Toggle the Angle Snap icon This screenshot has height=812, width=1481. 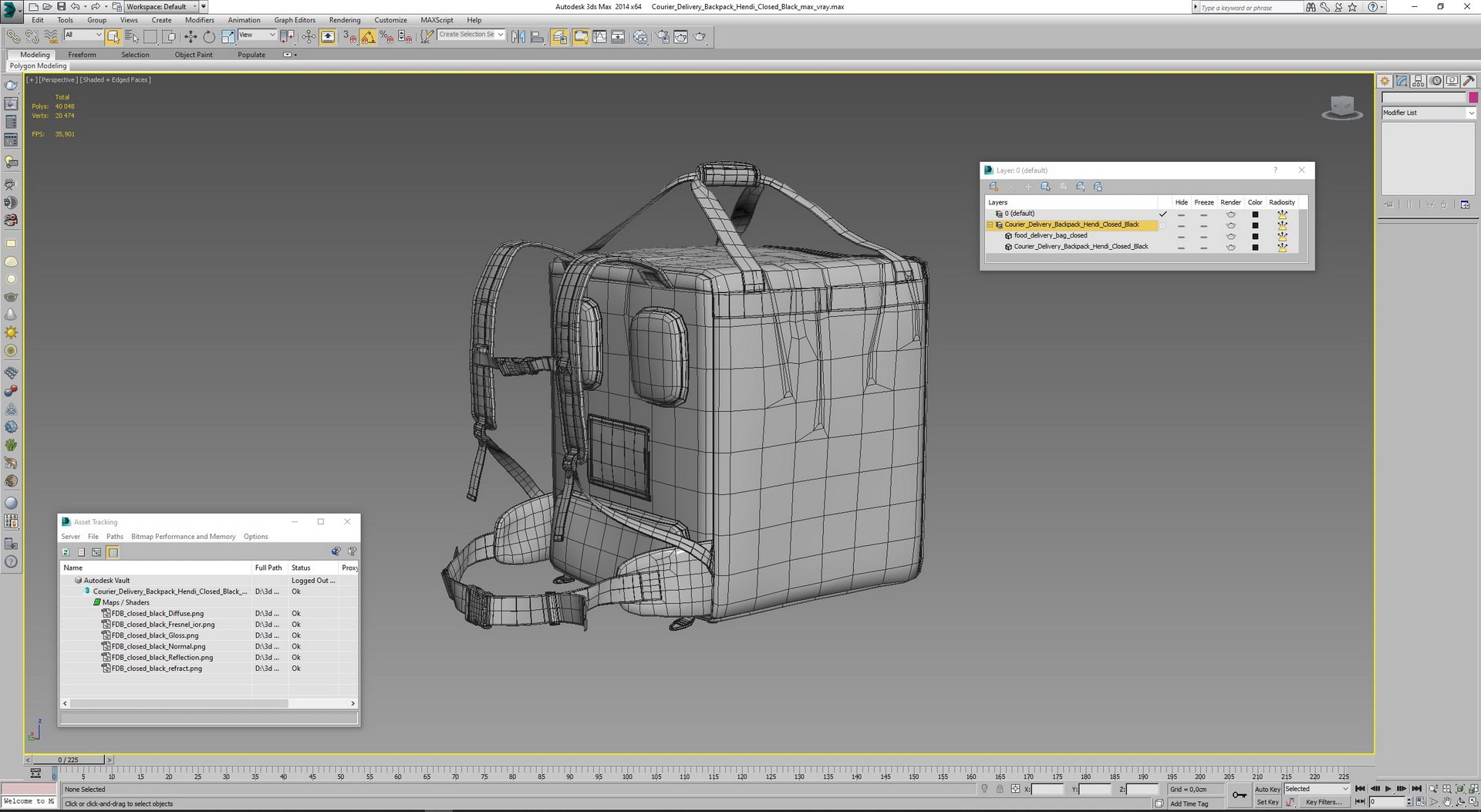click(369, 36)
